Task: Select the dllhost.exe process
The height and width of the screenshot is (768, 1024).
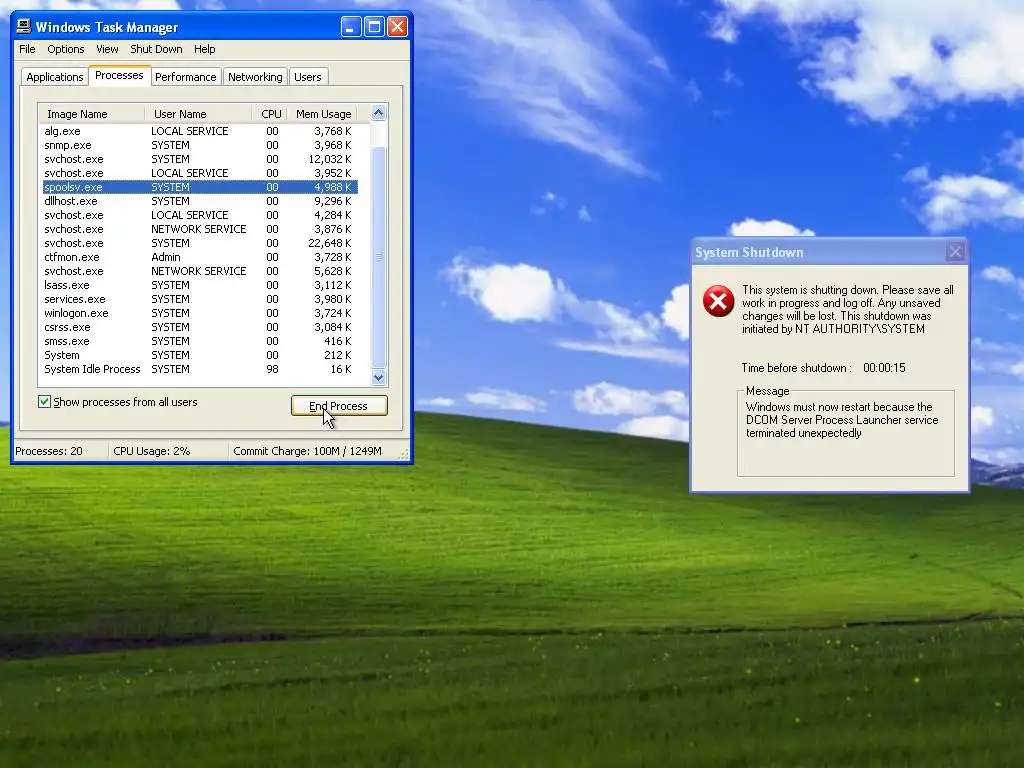Action: [200, 201]
